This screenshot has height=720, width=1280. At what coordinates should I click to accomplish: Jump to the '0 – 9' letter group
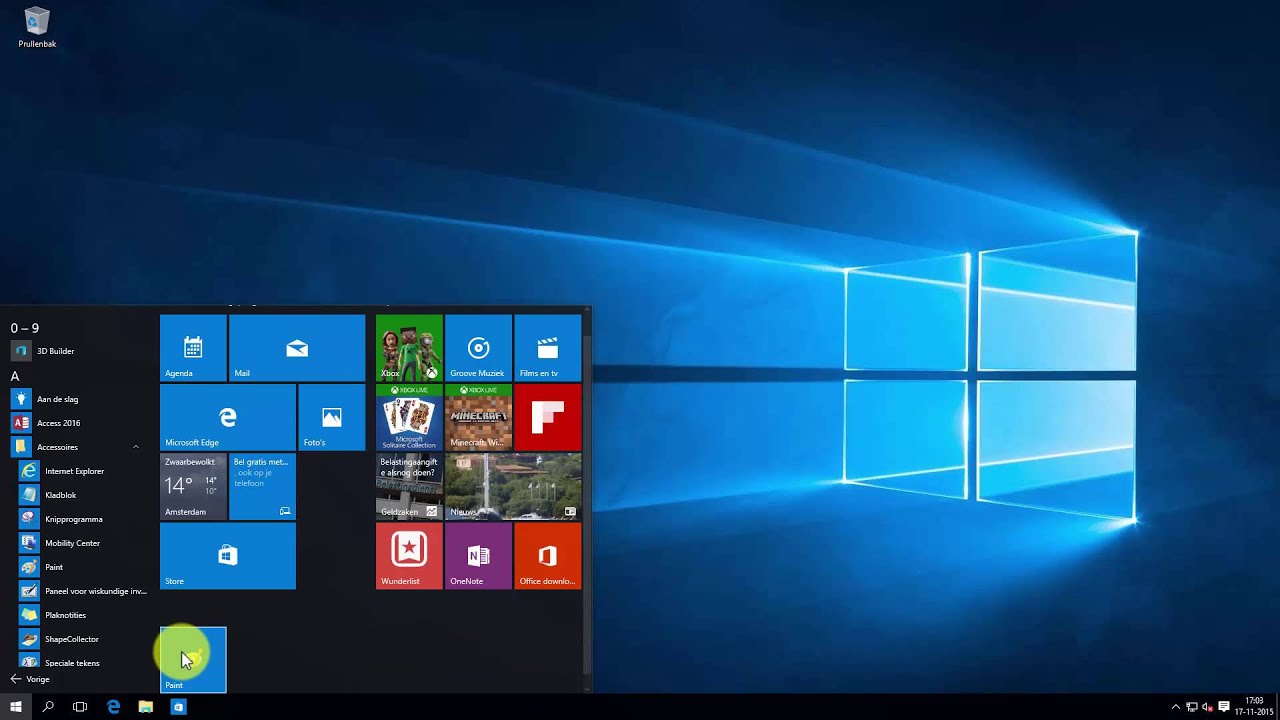tap(25, 328)
